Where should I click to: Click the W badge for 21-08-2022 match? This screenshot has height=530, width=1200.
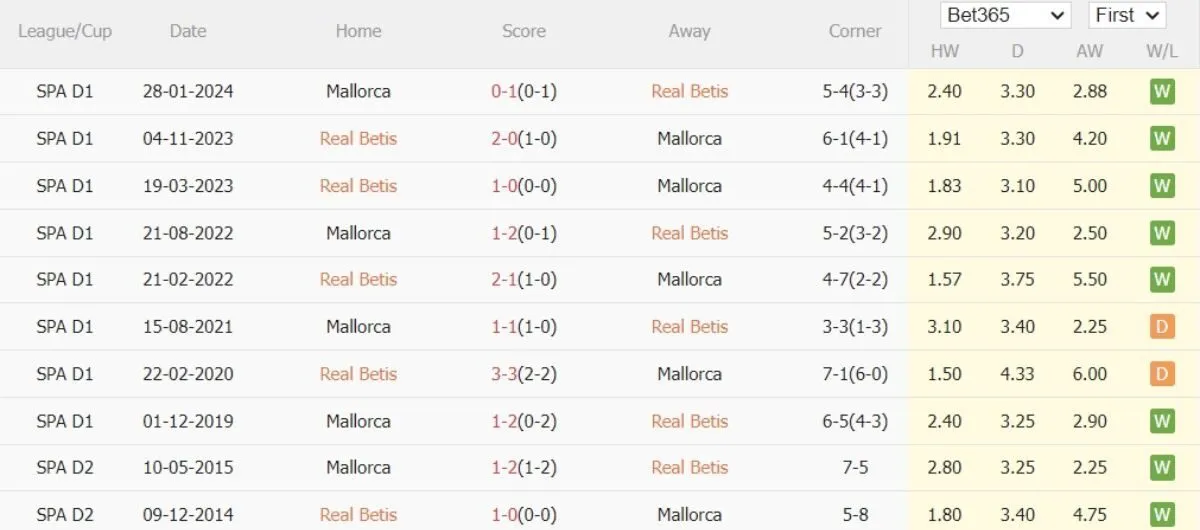(1161, 233)
